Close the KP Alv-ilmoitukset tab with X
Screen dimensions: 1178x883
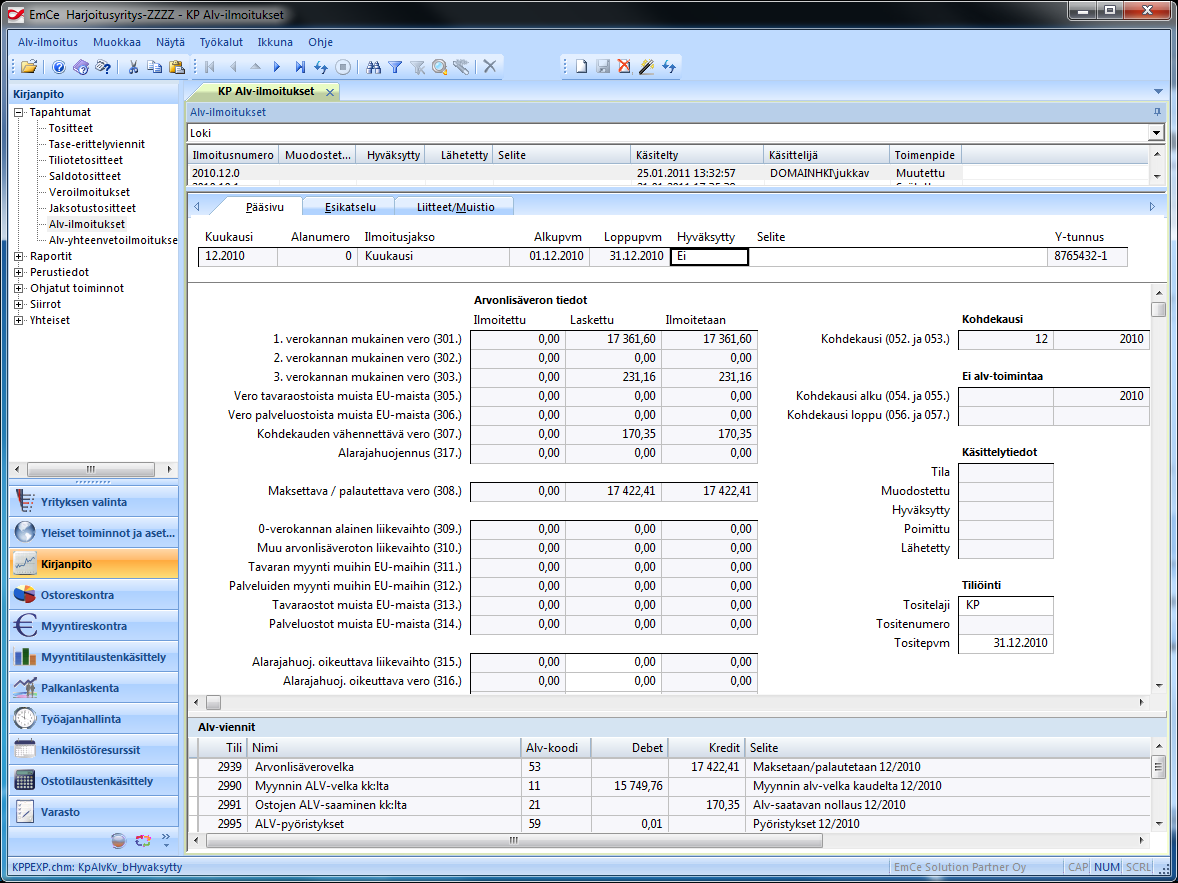(330, 92)
